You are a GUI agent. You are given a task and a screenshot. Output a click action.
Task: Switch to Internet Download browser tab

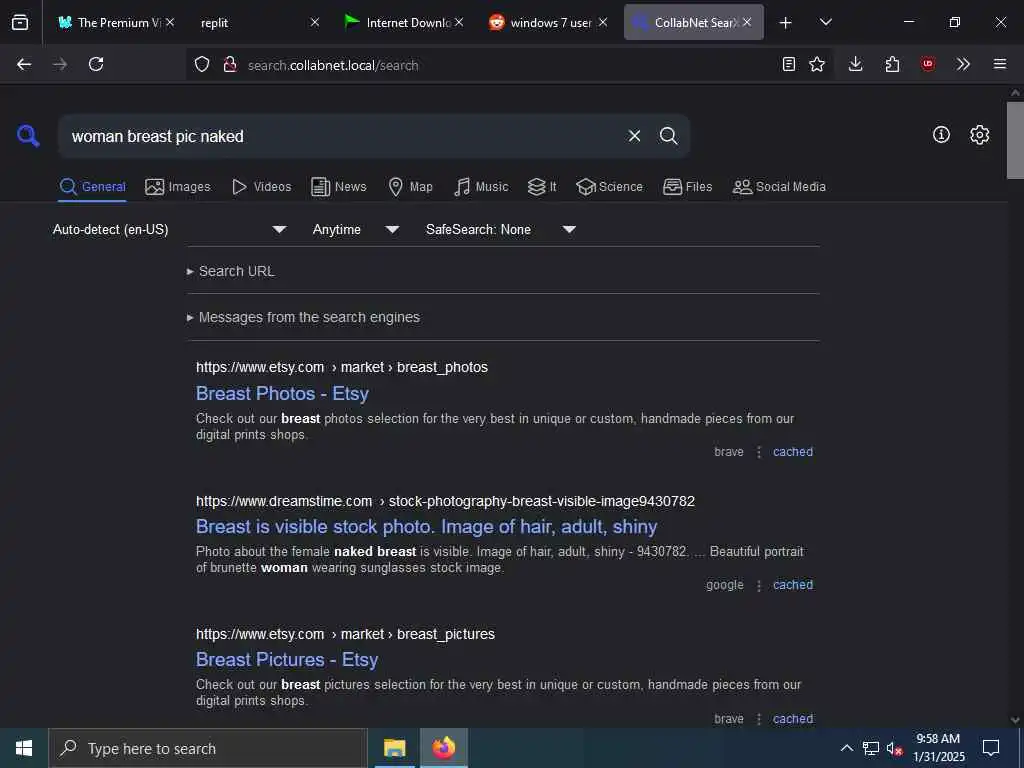coord(398,22)
